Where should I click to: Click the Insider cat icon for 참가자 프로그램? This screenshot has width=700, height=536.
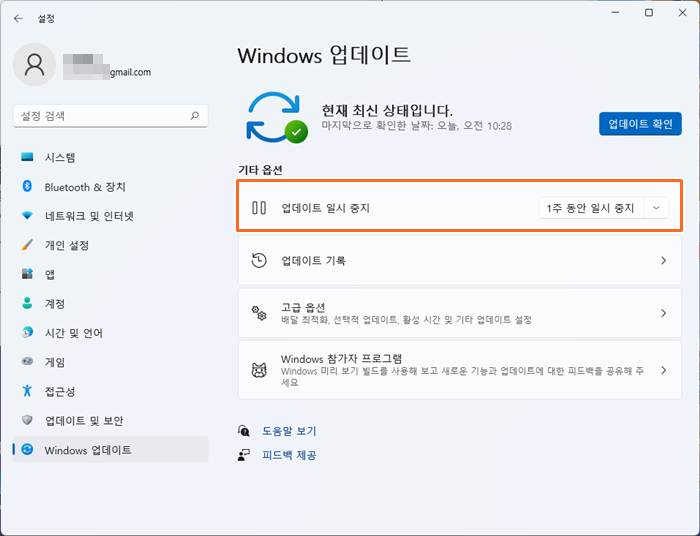(259, 370)
